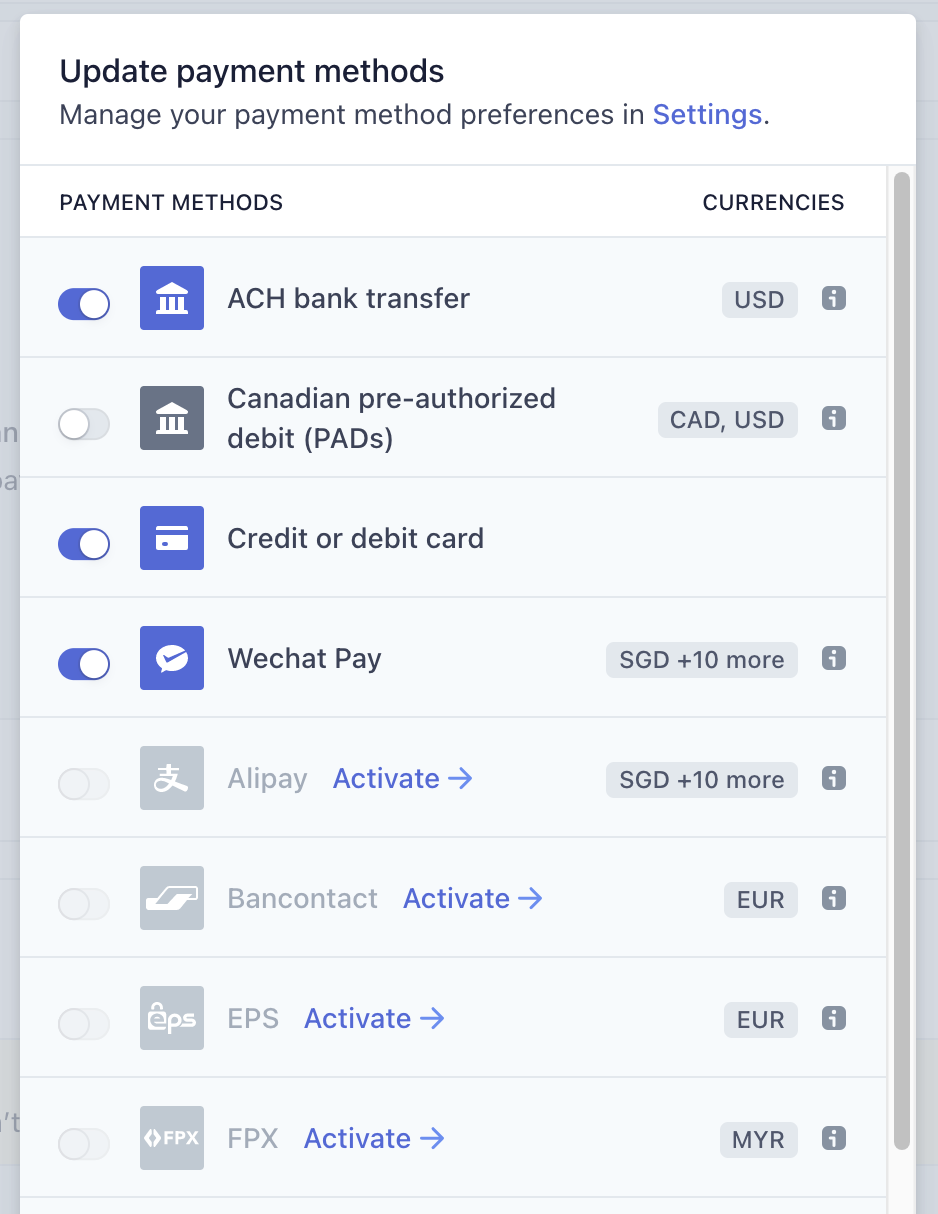The height and width of the screenshot is (1214, 938).
Task: Activate the Bancontact payment method
Action: coord(472,898)
